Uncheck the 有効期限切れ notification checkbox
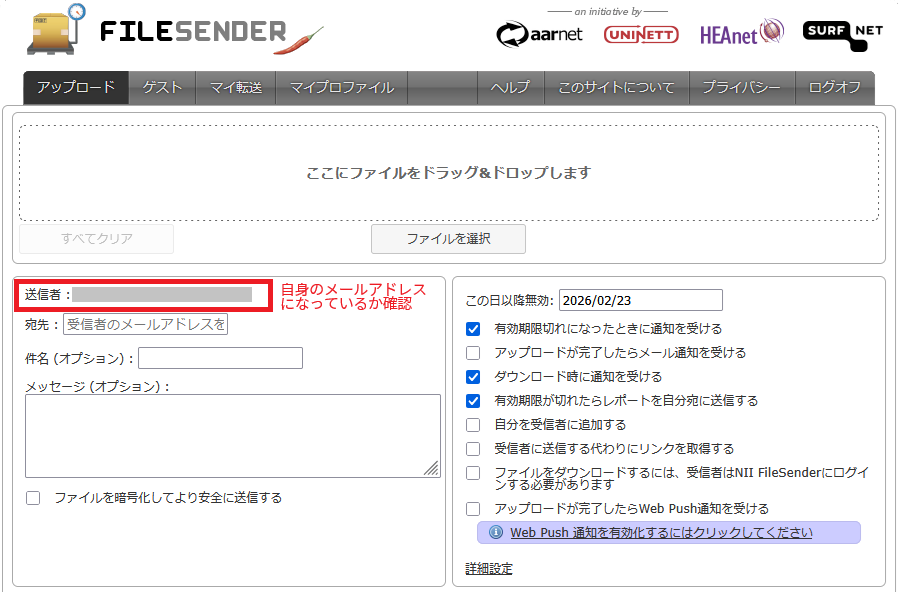The width and height of the screenshot is (898, 592). click(x=473, y=328)
